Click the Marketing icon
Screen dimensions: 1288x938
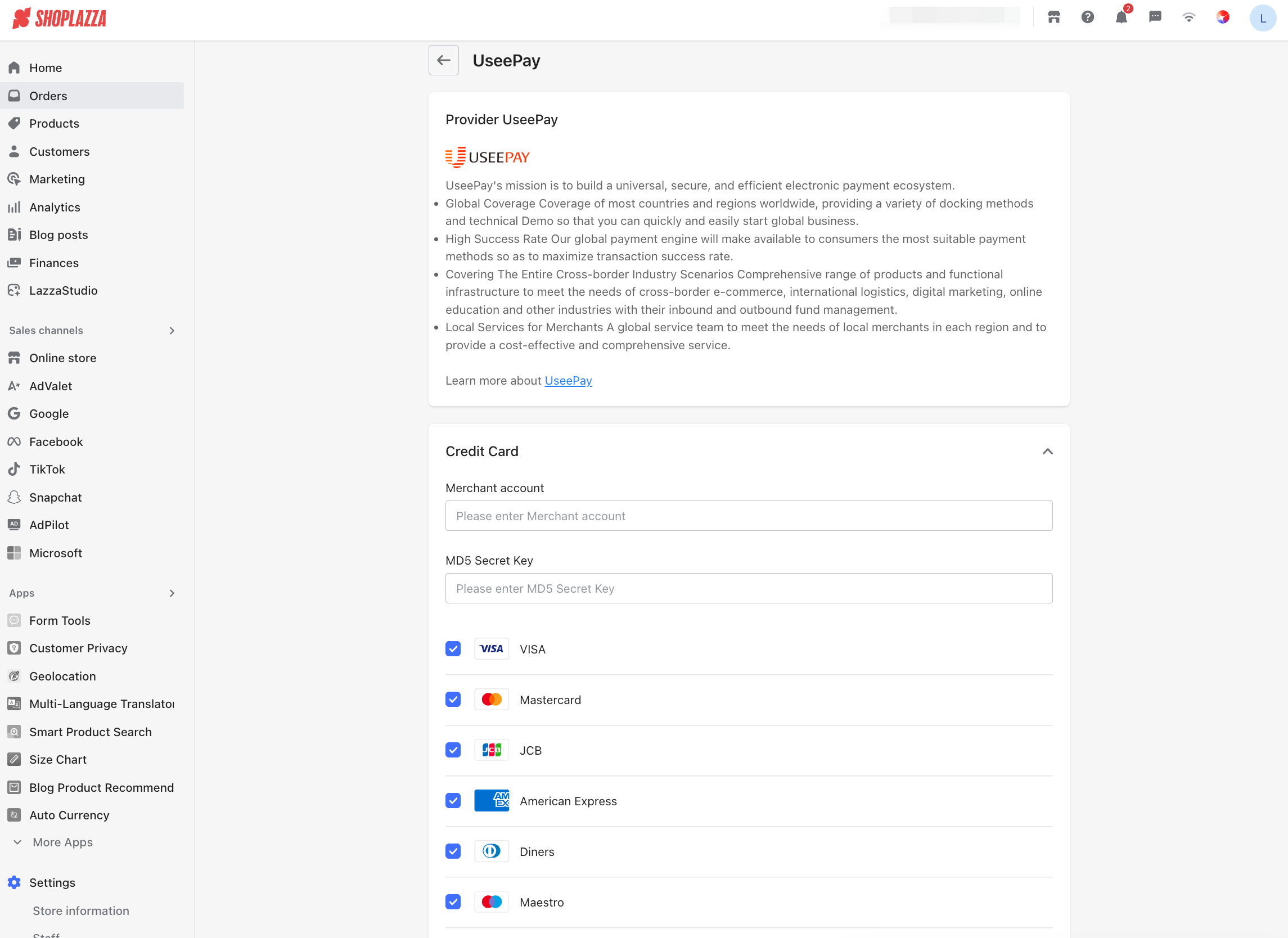click(x=14, y=179)
